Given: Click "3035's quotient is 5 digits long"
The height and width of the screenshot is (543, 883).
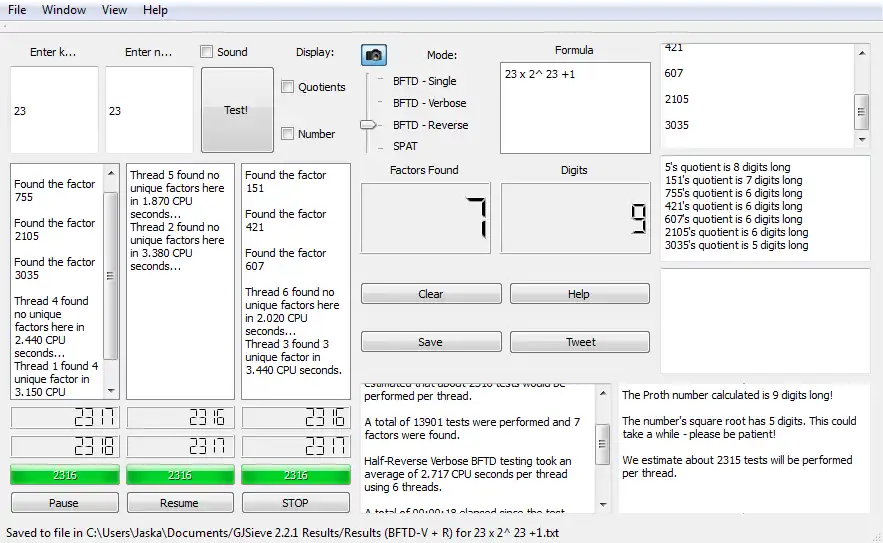Looking at the screenshot, I should tap(737, 245).
